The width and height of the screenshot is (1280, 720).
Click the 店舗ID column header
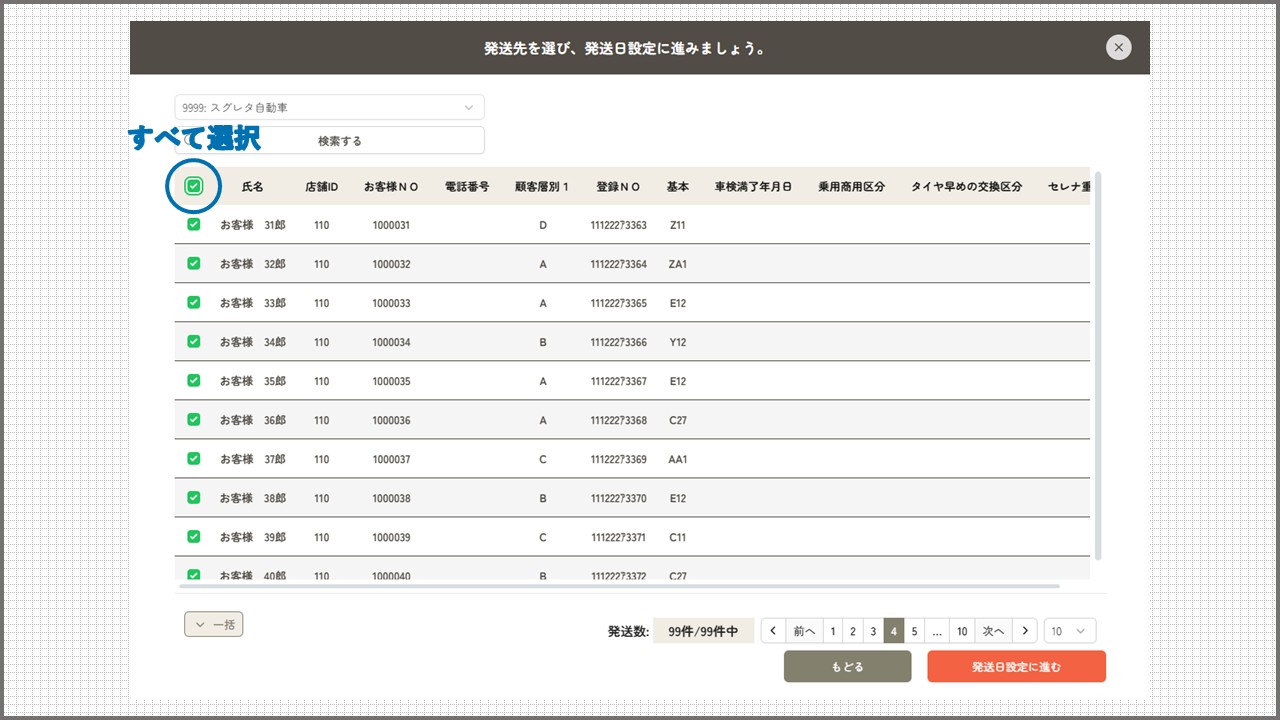coord(322,187)
